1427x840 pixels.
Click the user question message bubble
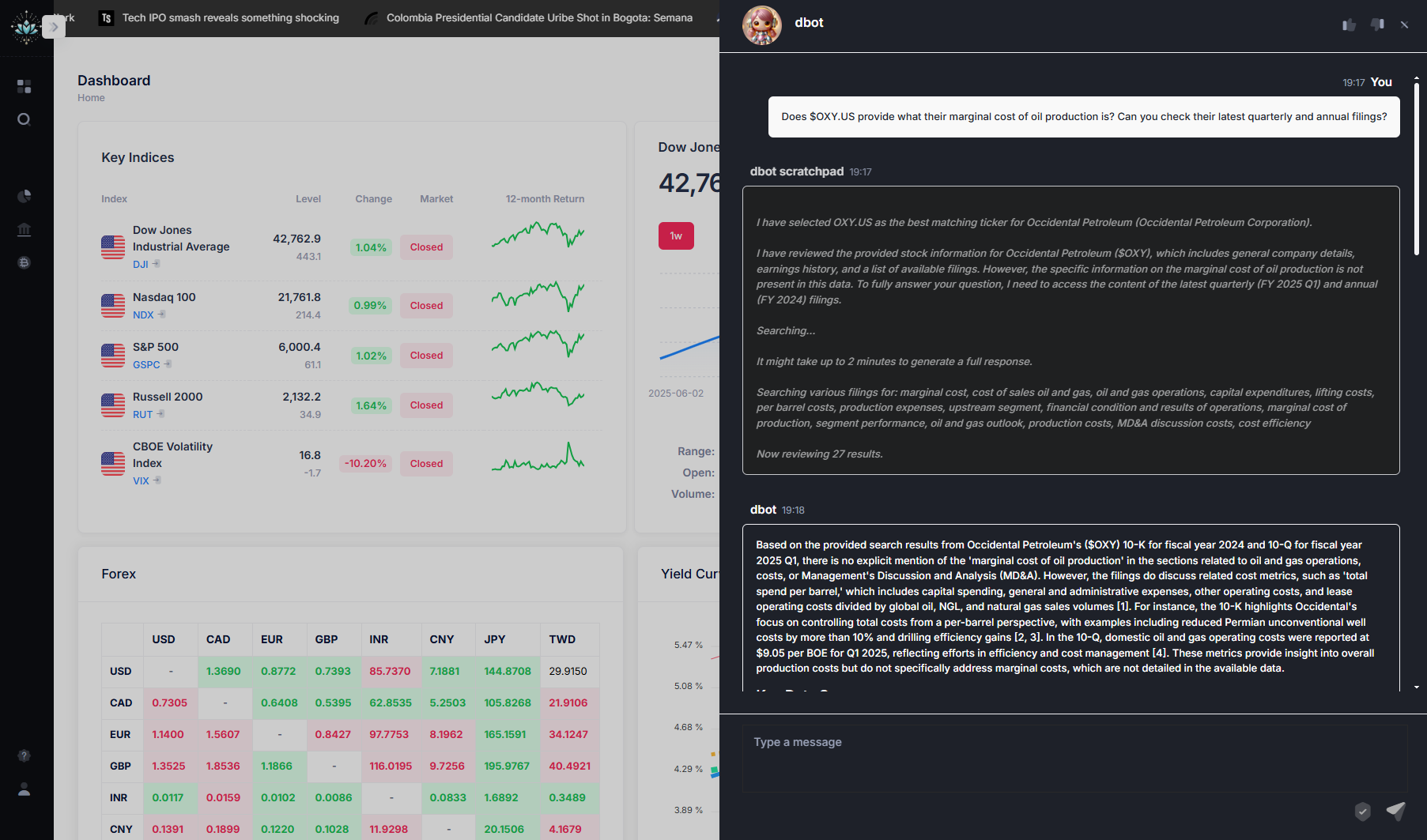[1084, 117]
